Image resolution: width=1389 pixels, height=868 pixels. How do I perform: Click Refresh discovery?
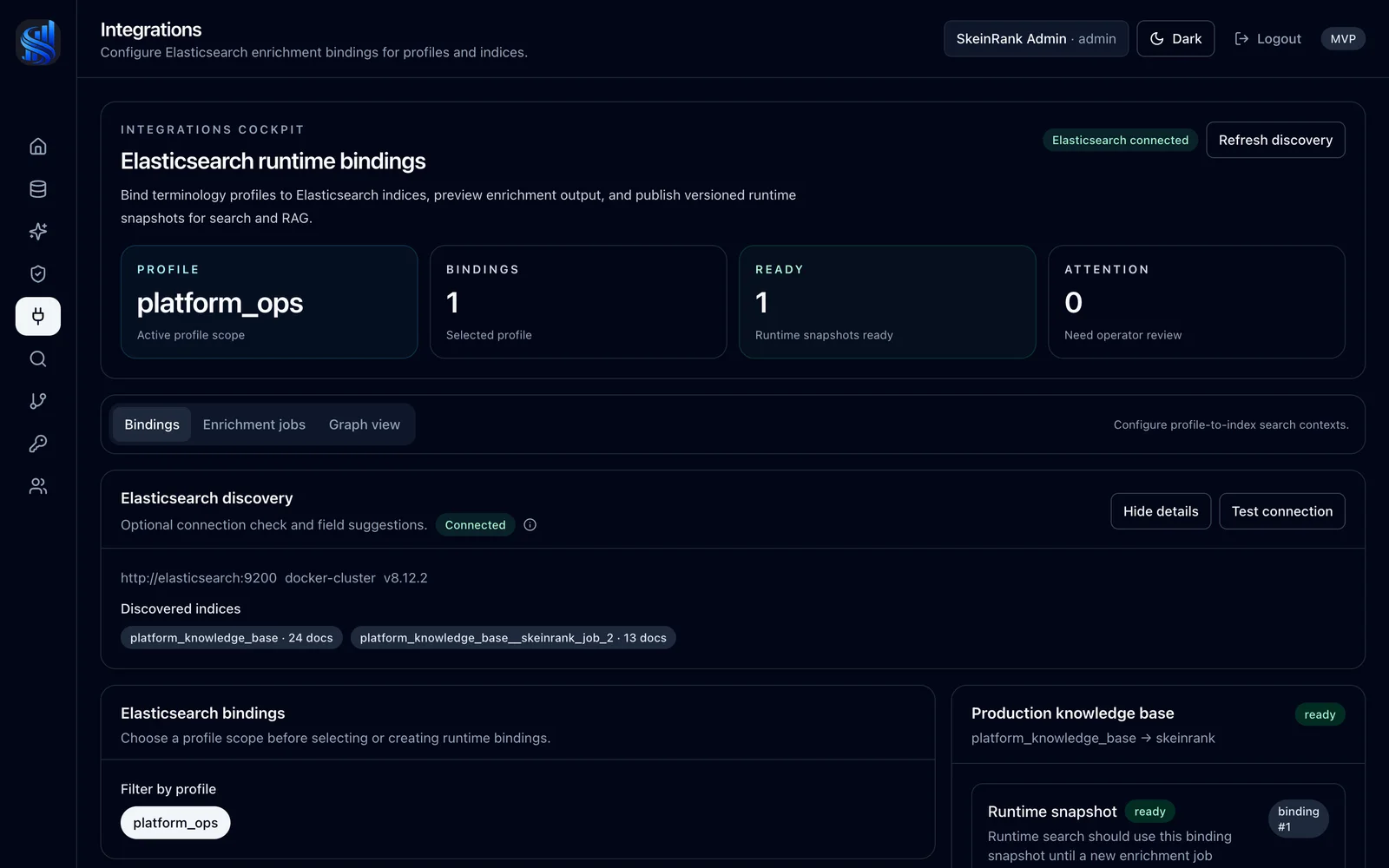pos(1275,140)
